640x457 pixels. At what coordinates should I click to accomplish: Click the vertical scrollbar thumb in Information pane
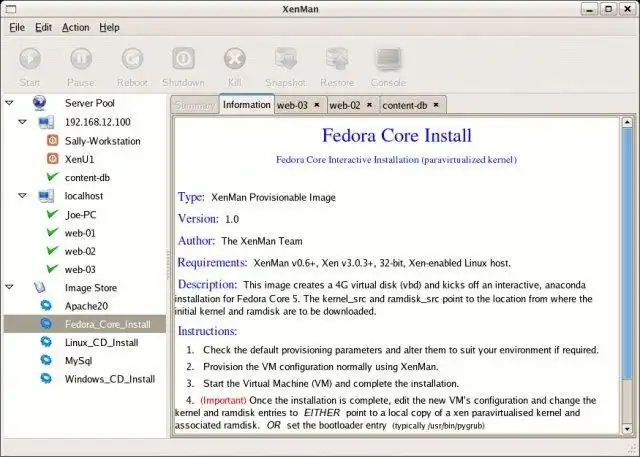(627, 253)
